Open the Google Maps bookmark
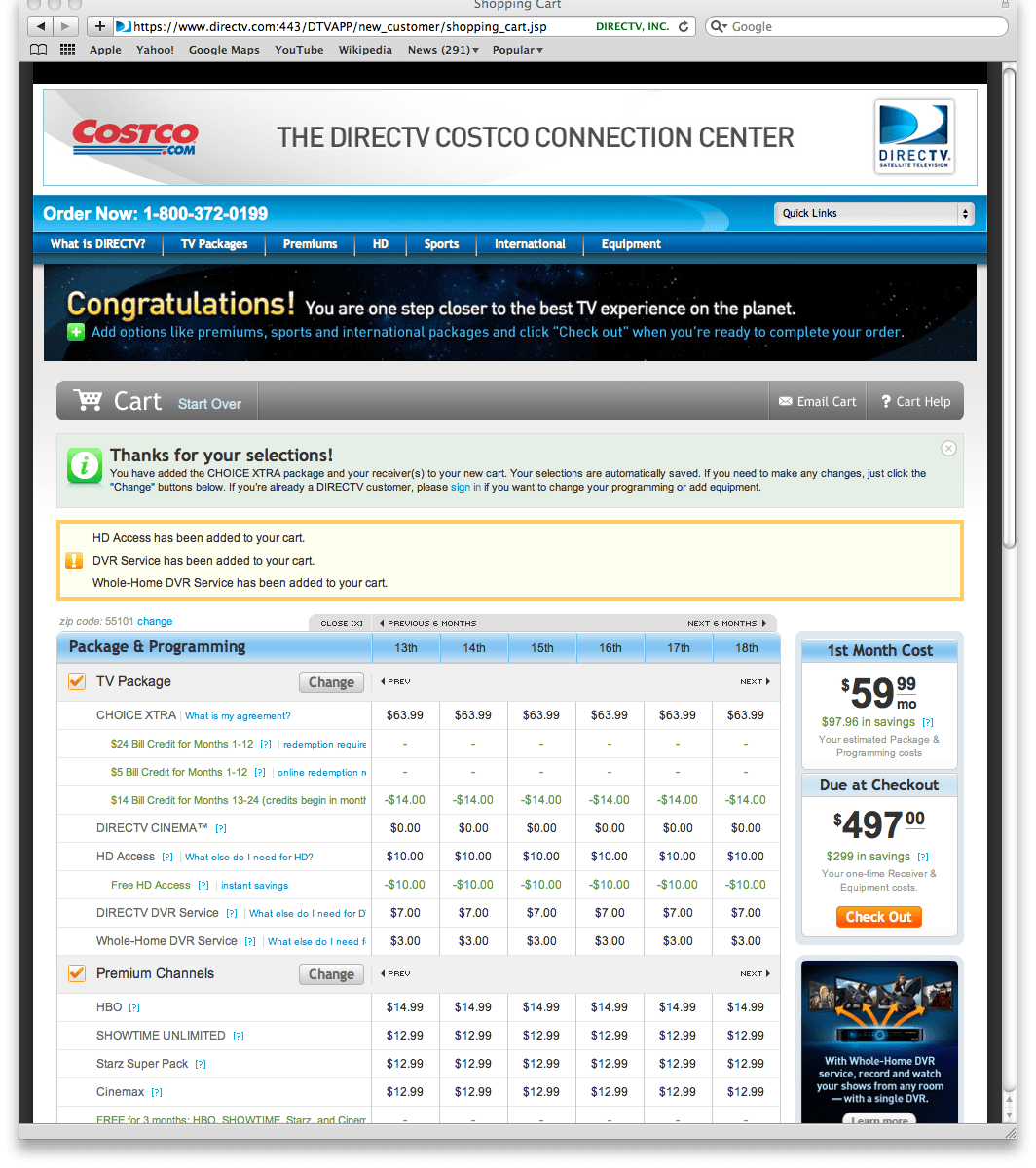 [x=224, y=50]
